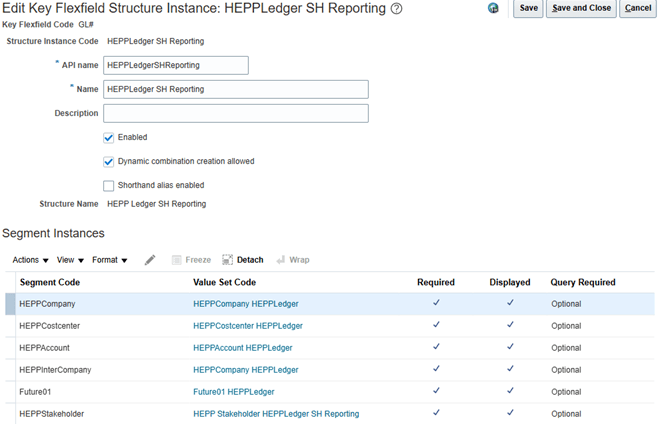Click the help question mark icon

397,9
